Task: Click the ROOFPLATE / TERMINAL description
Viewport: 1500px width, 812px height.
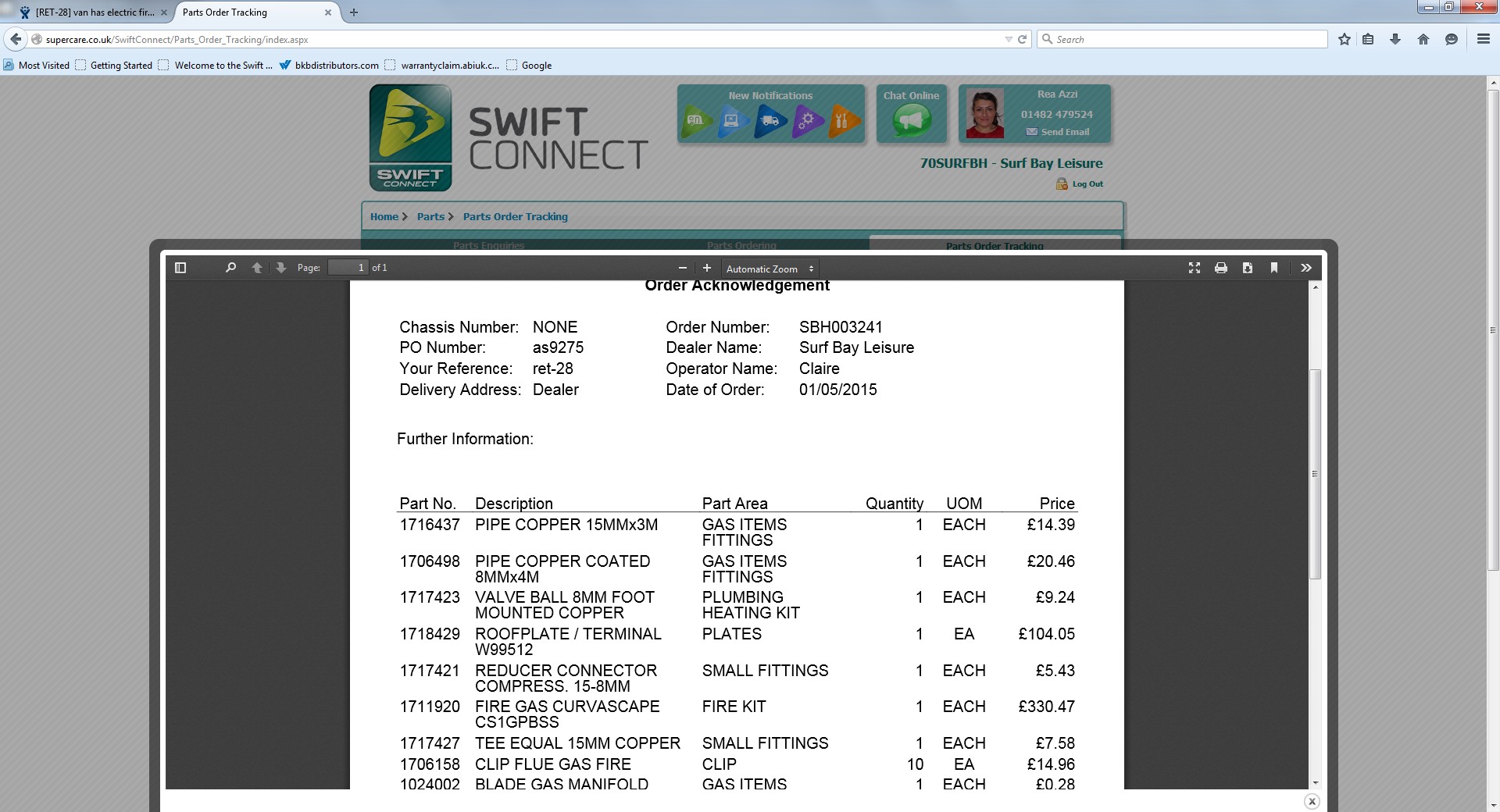Action: point(568,642)
